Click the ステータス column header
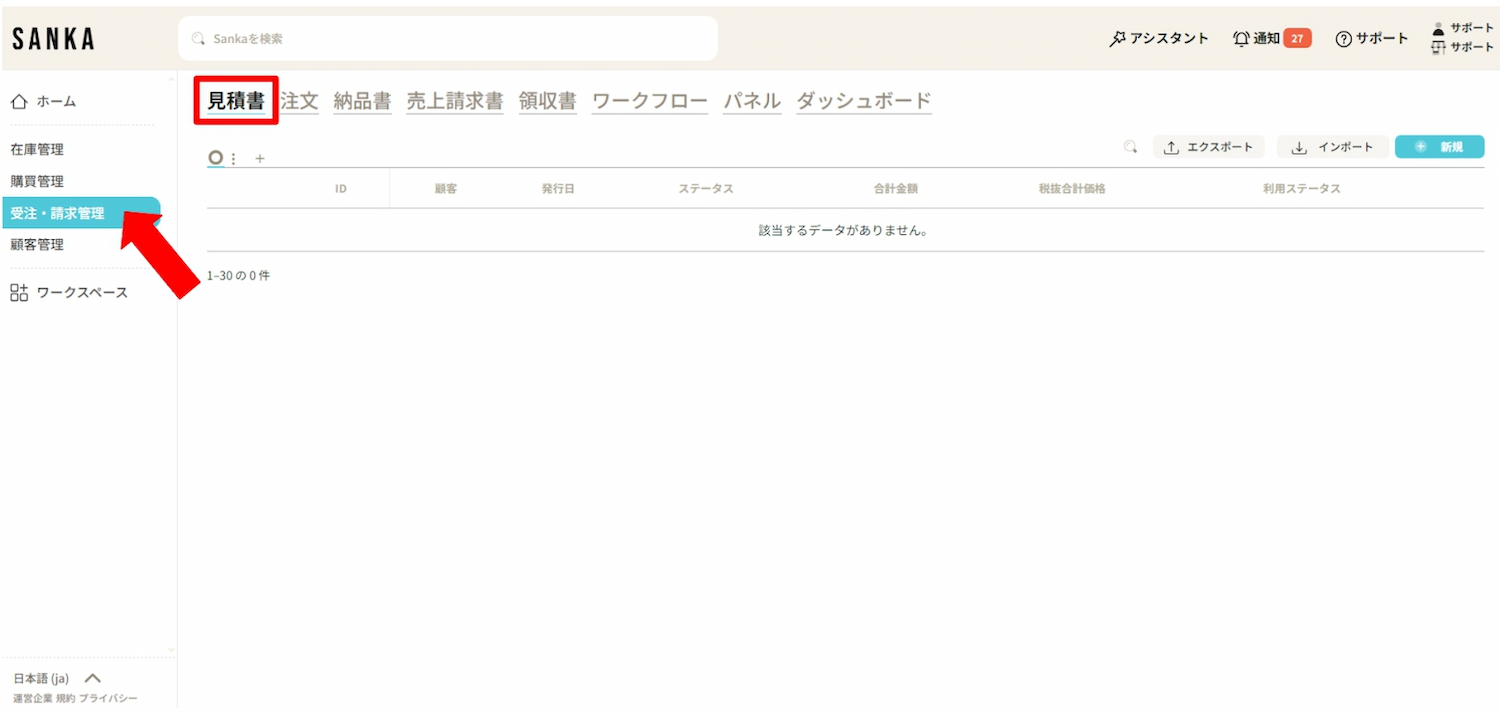This screenshot has height=712, width=1500. pyautogui.click(x=706, y=189)
